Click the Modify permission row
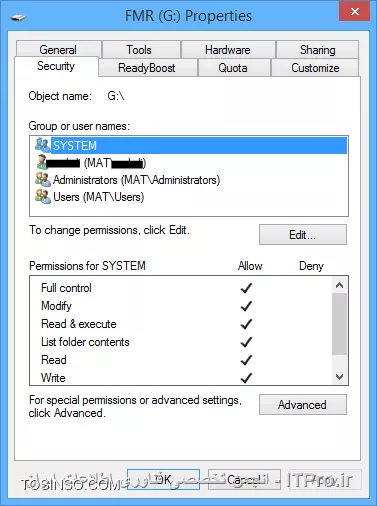 (181, 306)
